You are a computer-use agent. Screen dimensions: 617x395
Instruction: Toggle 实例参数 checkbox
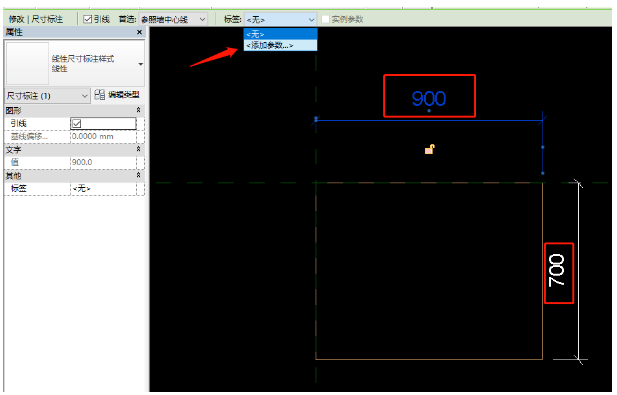pyautogui.click(x=325, y=19)
